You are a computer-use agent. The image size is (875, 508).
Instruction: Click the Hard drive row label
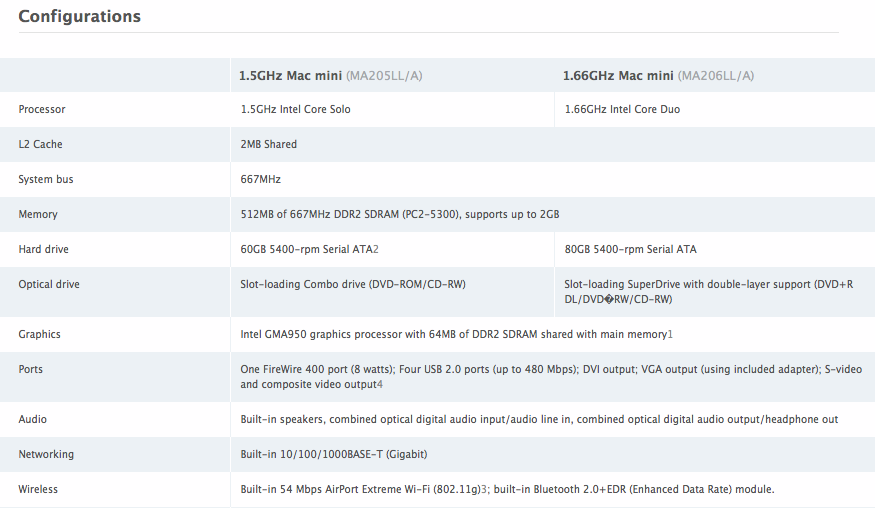coord(44,250)
